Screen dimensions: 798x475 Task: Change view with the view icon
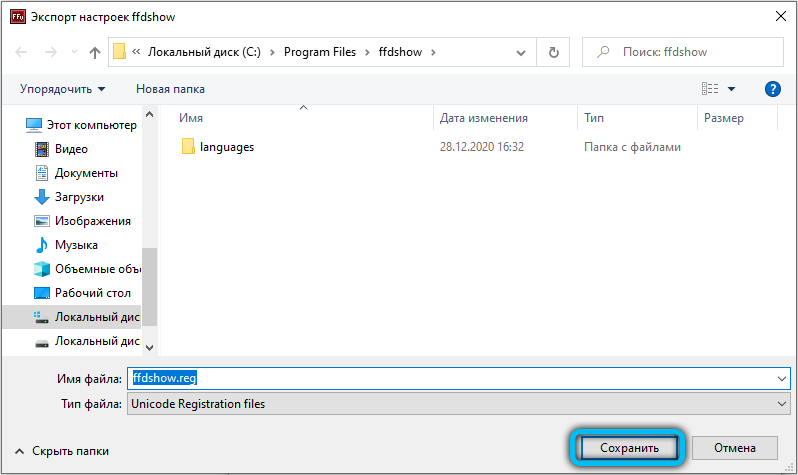pos(709,89)
